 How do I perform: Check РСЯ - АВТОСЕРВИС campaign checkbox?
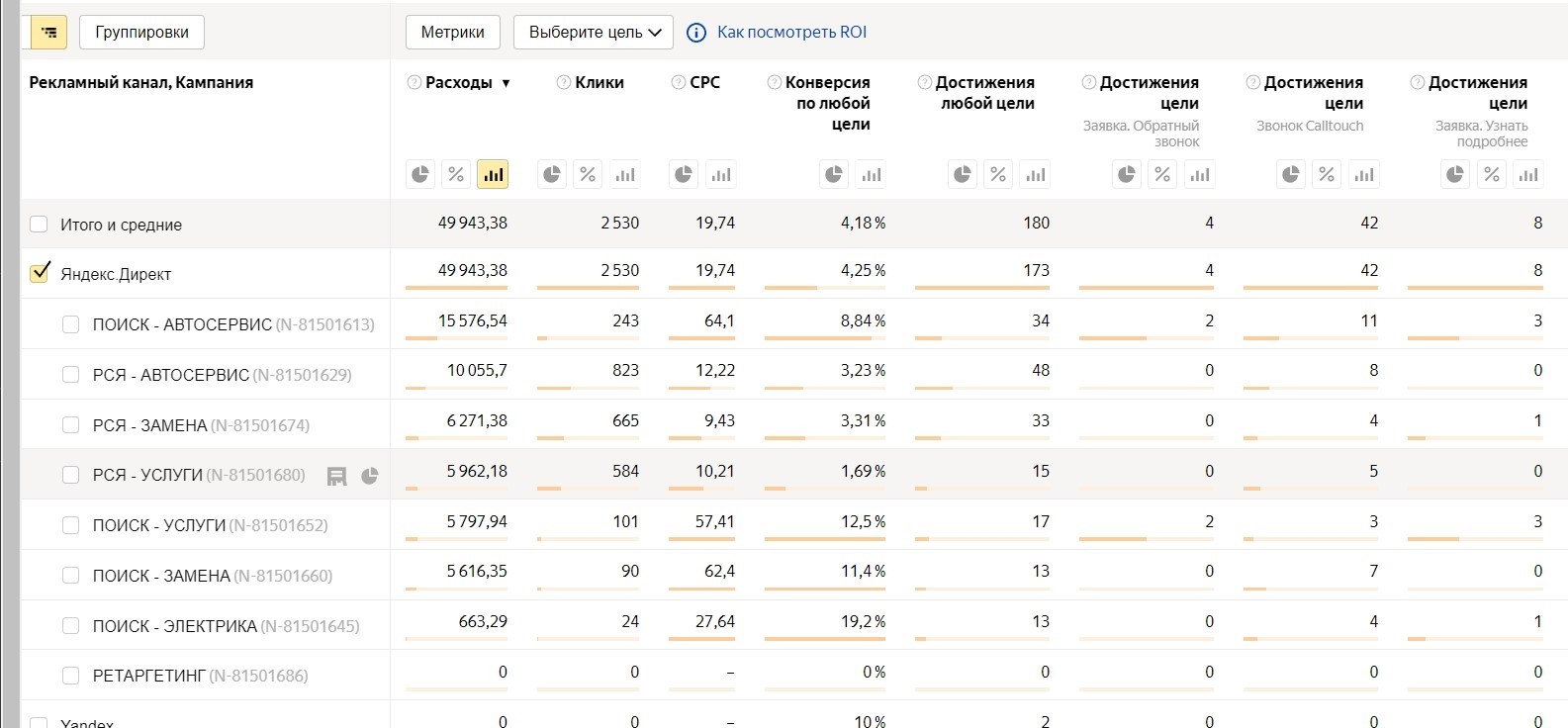coord(70,375)
